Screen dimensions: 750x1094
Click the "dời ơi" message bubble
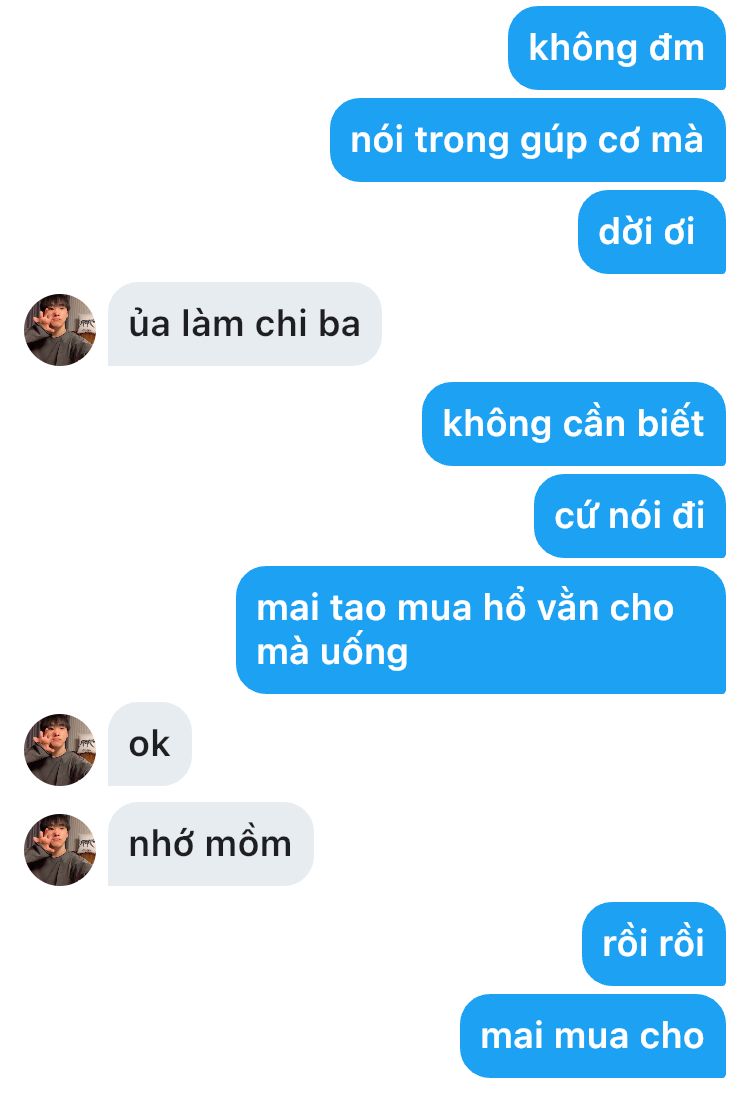652,232
